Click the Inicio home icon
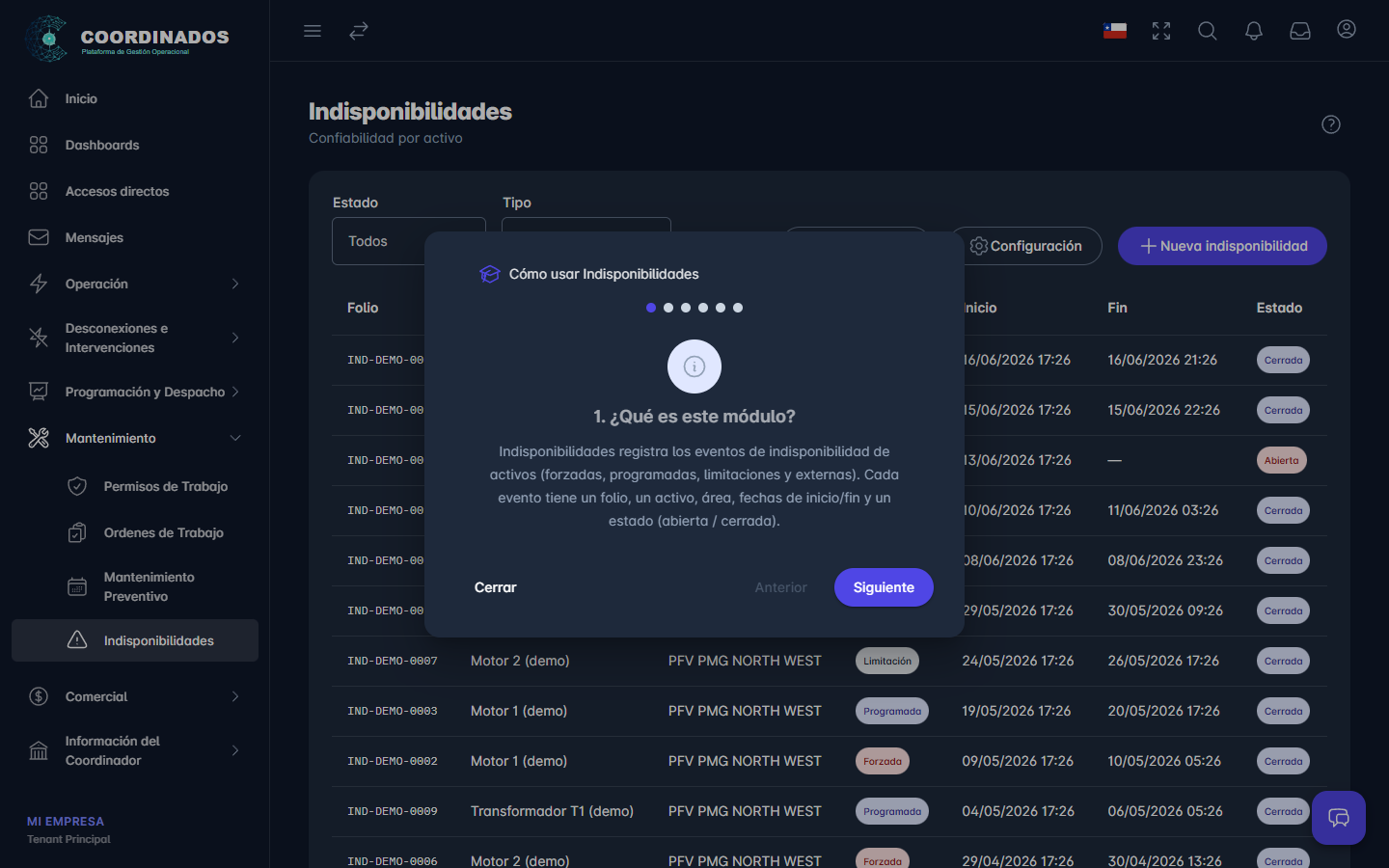 [x=39, y=98]
